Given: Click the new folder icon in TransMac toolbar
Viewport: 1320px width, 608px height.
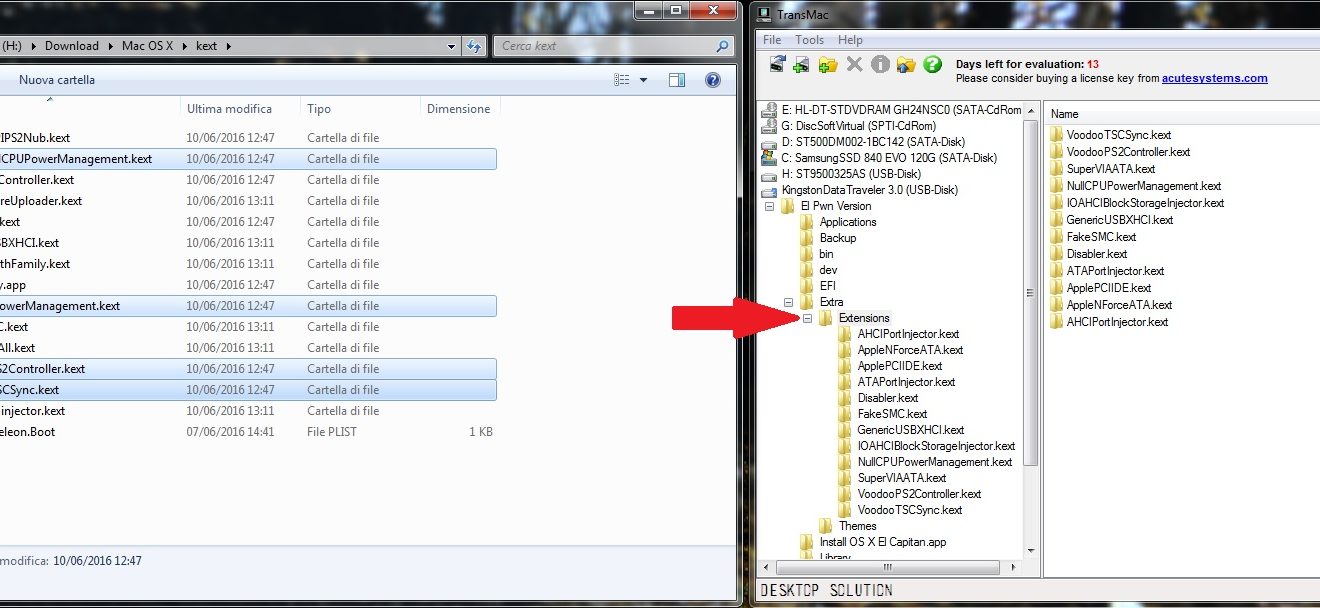Looking at the screenshot, I should 828,65.
